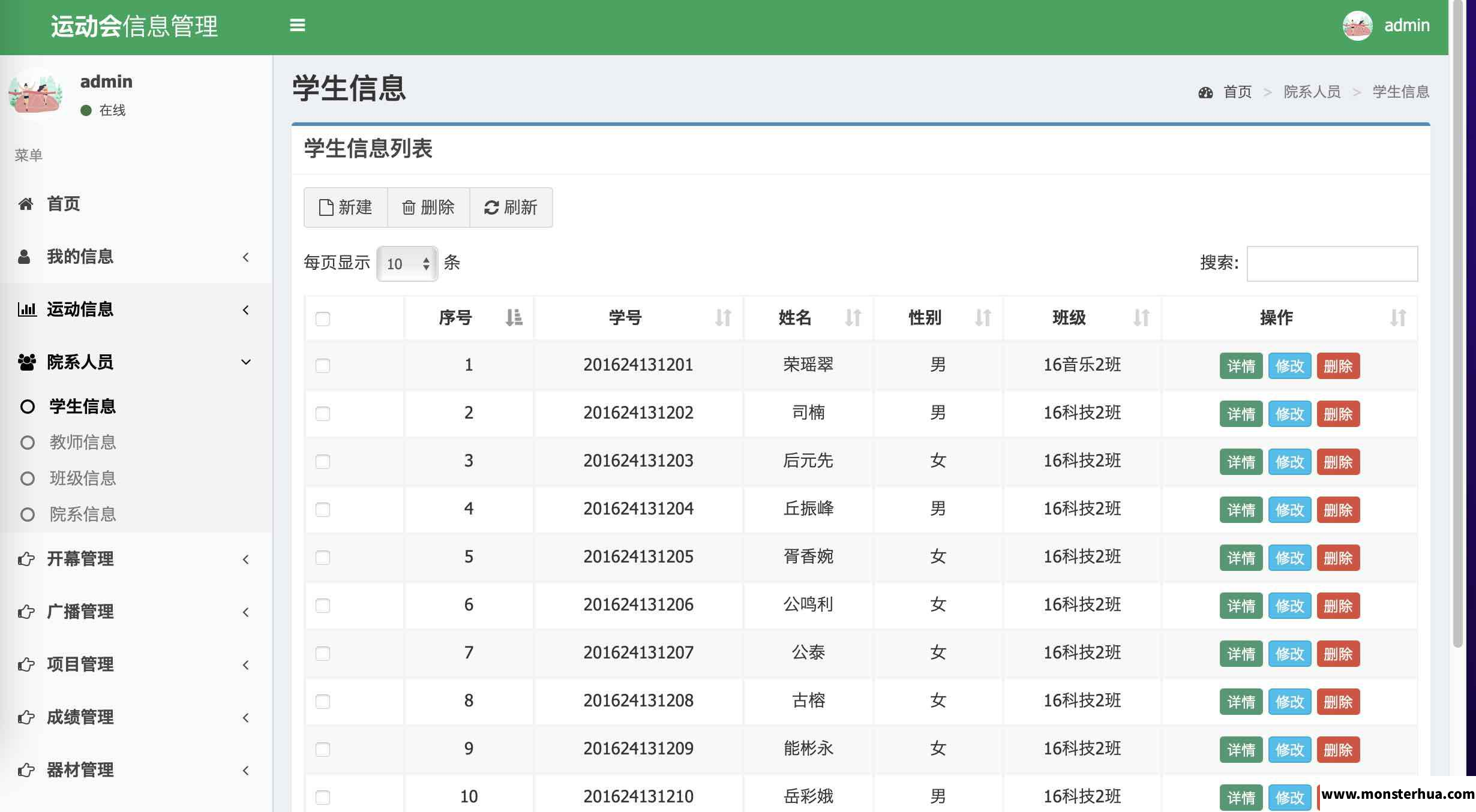
Task: Click the sidebar admin profile picture
Action: [x=35, y=94]
